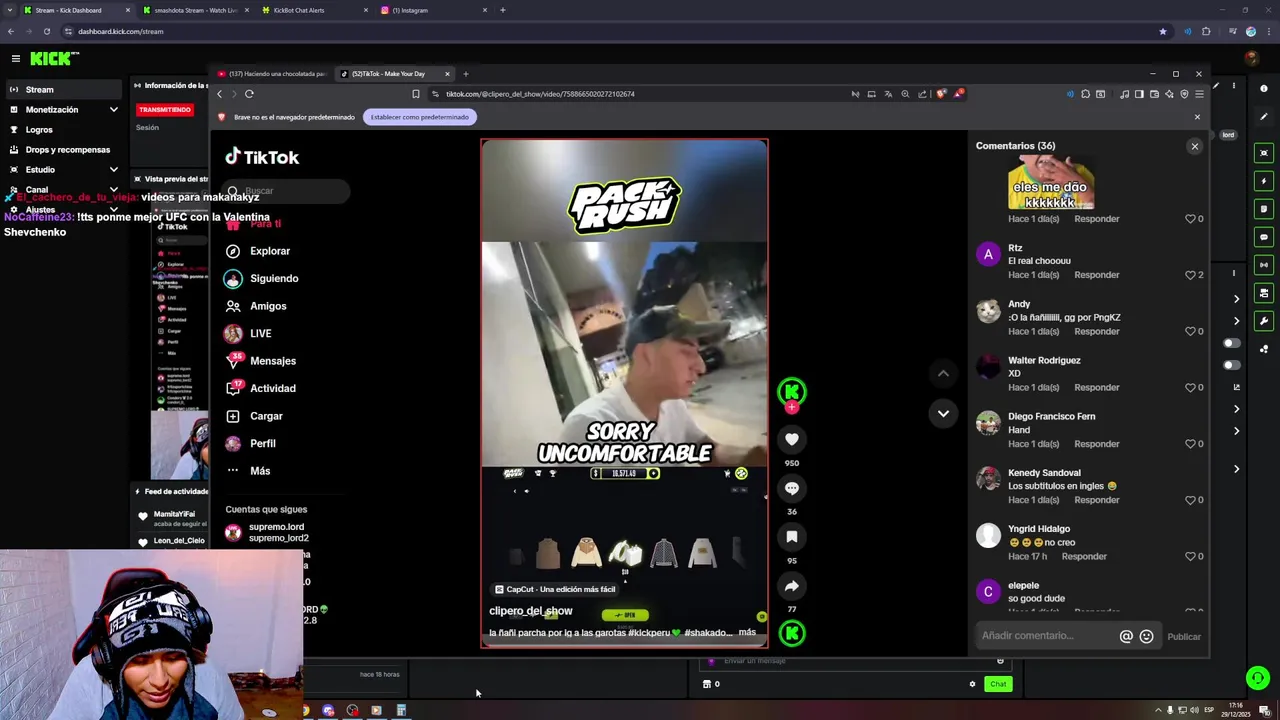Open Brave wallet icon

tap(1154, 94)
